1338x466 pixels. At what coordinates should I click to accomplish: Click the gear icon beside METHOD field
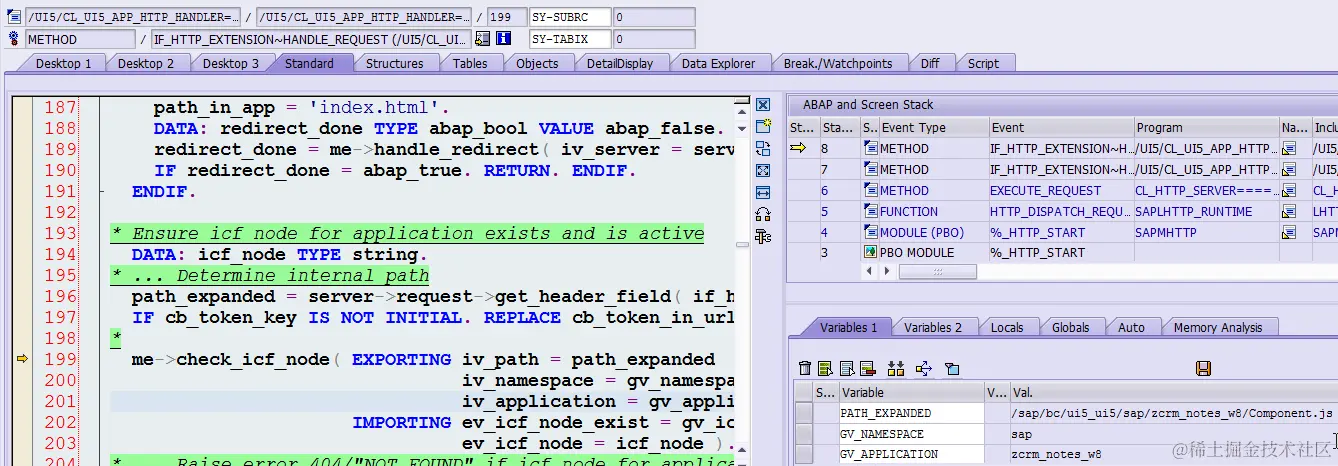(x=14, y=39)
